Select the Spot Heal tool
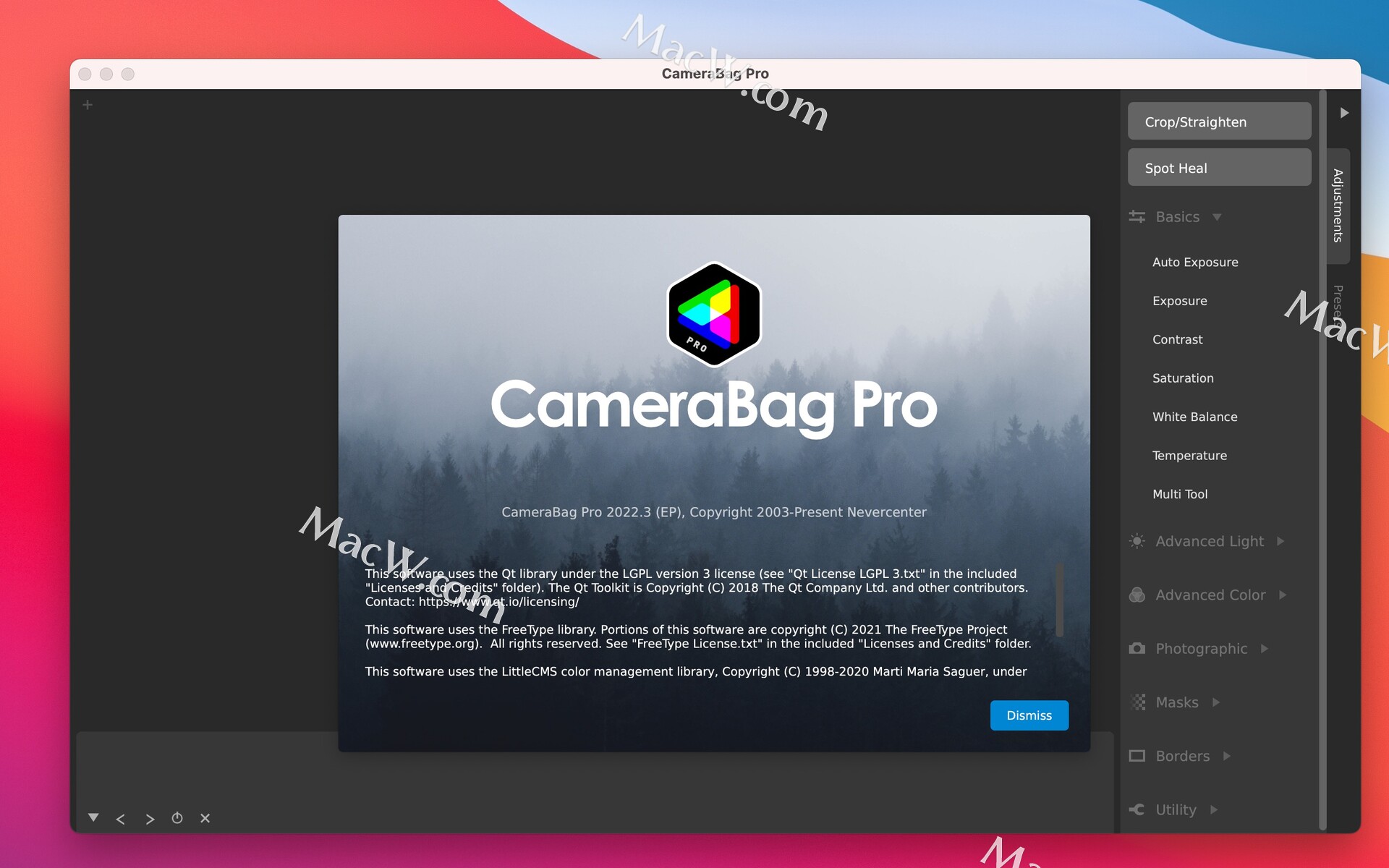 (1218, 167)
